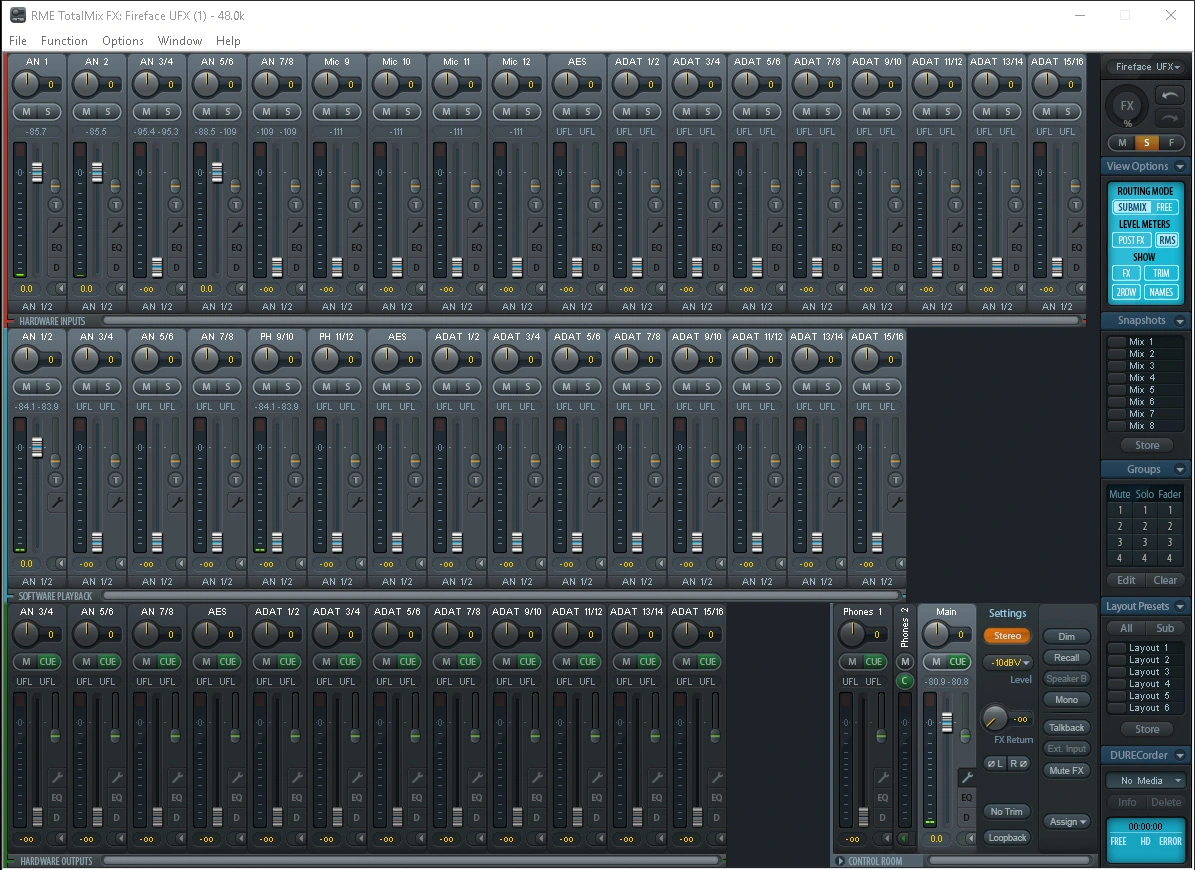Click the redo arrow below undo

[x=1170, y=118]
